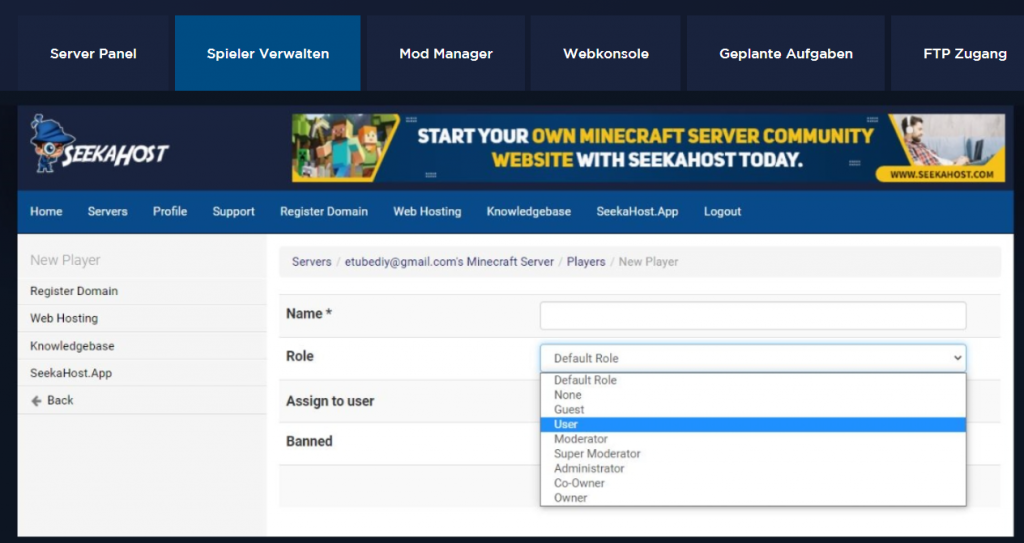Click the Back arrow icon in sidebar
Screen dimensions: 1024x543
coord(37,401)
